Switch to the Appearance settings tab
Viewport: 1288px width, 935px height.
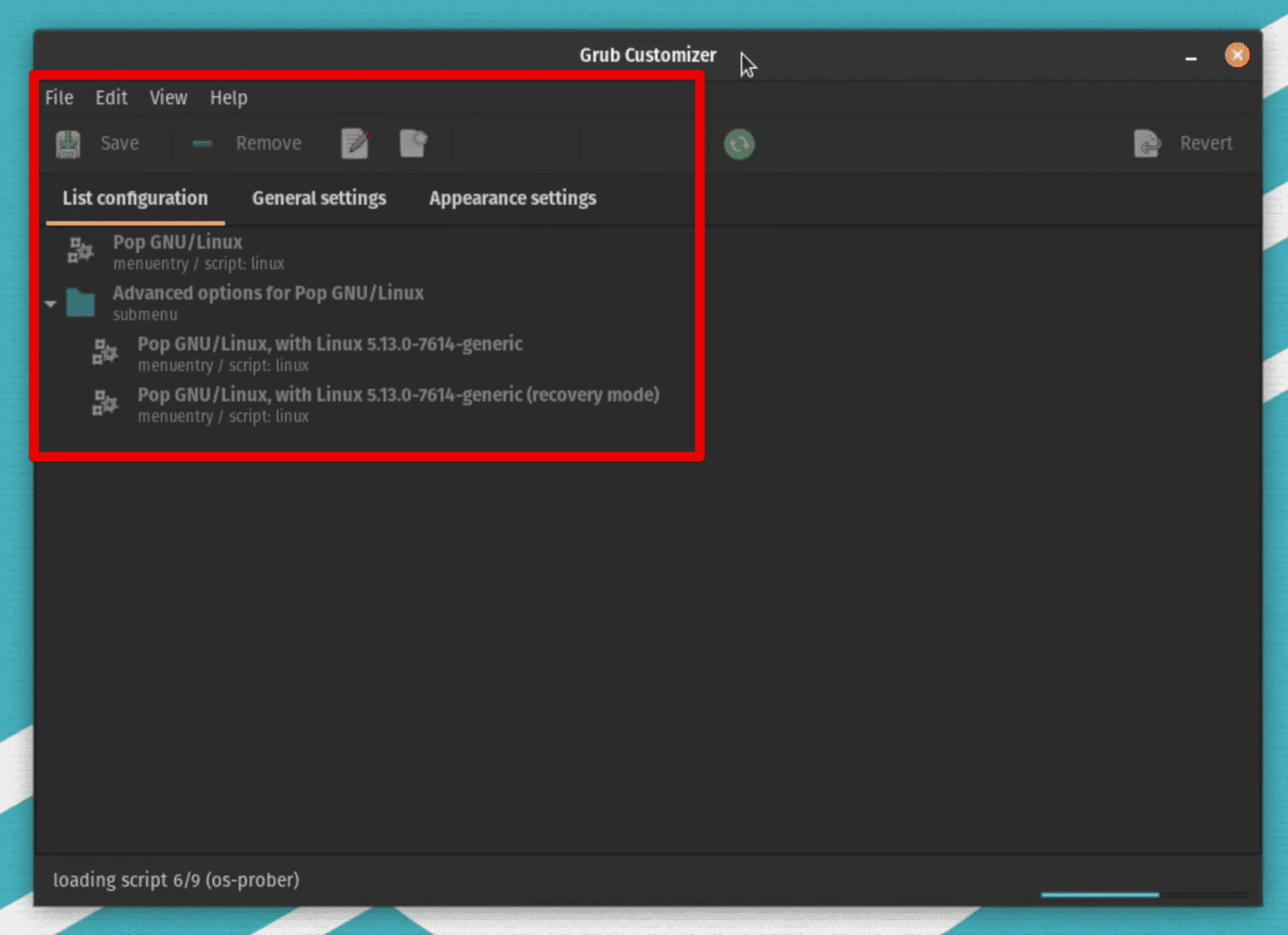tap(512, 198)
